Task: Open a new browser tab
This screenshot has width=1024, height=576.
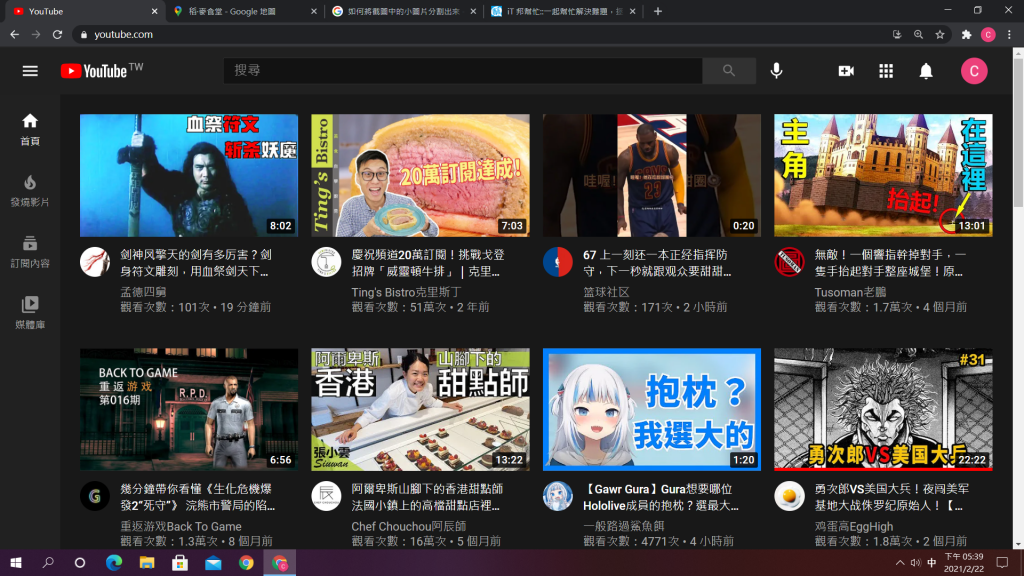Action: pyautogui.click(x=658, y=11)
